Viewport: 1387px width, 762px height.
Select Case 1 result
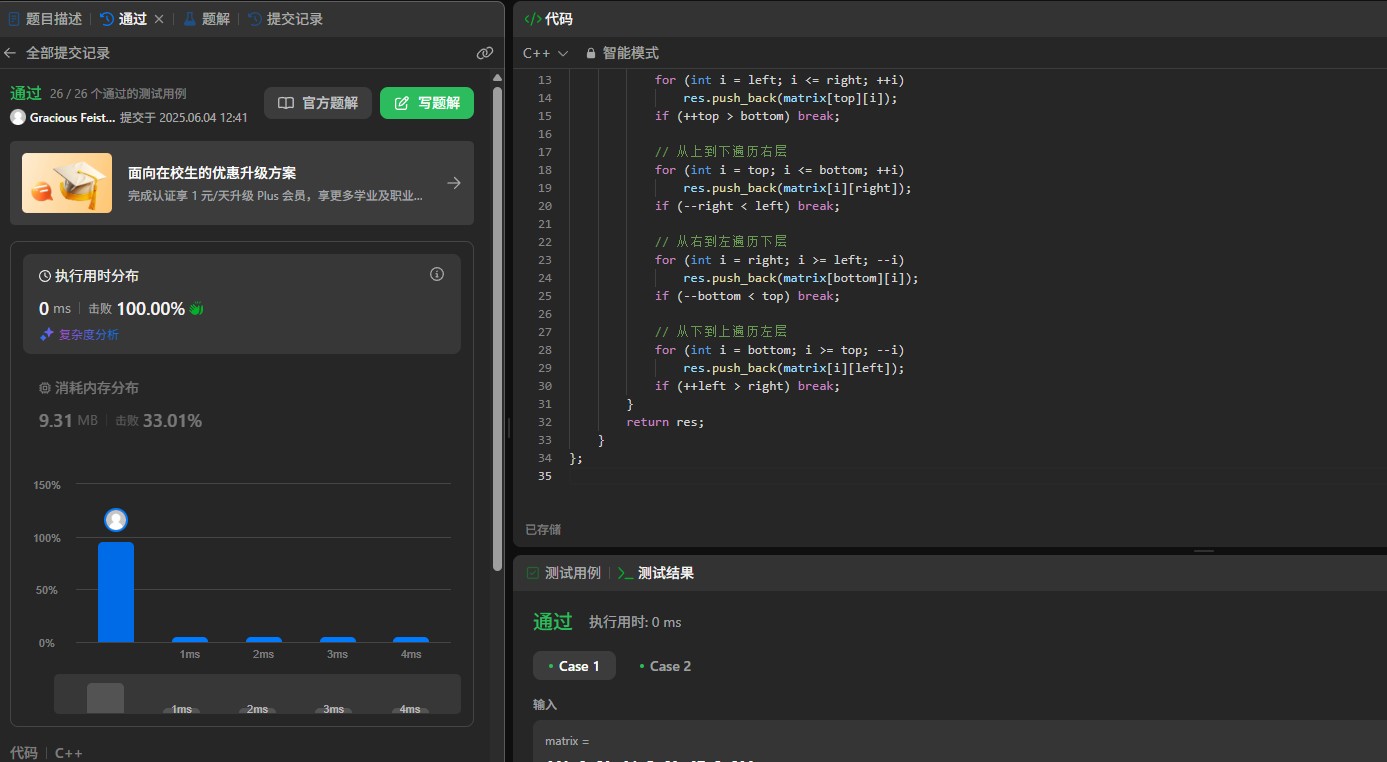pyautogui.click(x=574, y=666)
